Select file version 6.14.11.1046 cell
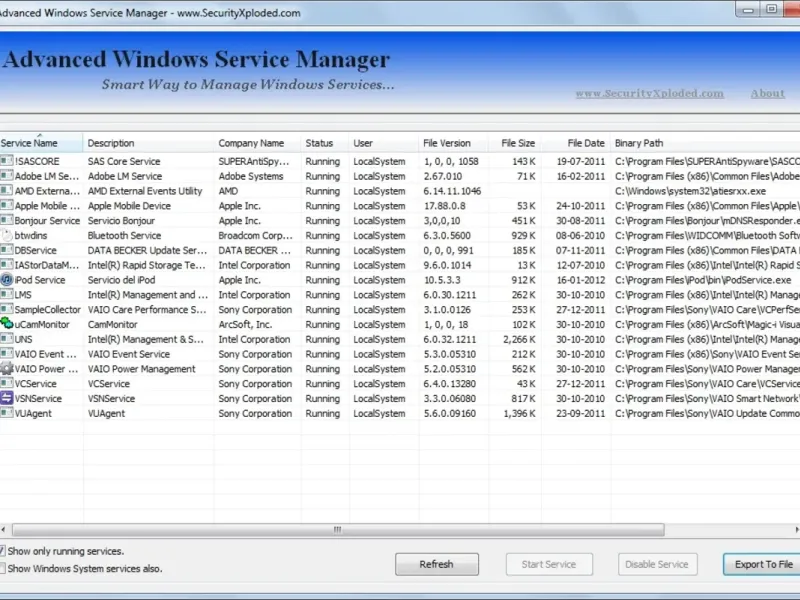Screen dimensions: 800x600 pos(452,191)
